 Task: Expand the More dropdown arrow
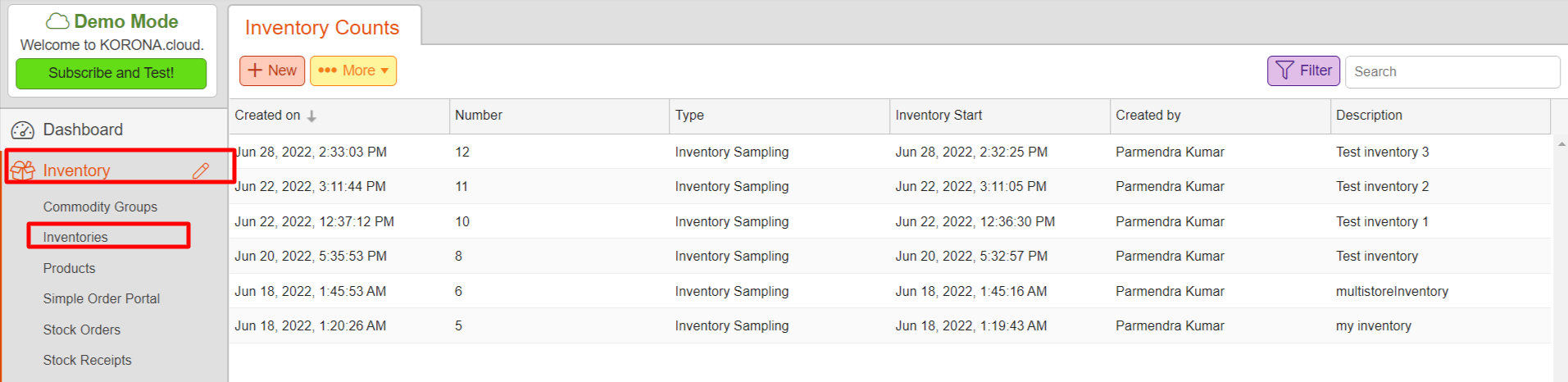click(x=384, y=70)
